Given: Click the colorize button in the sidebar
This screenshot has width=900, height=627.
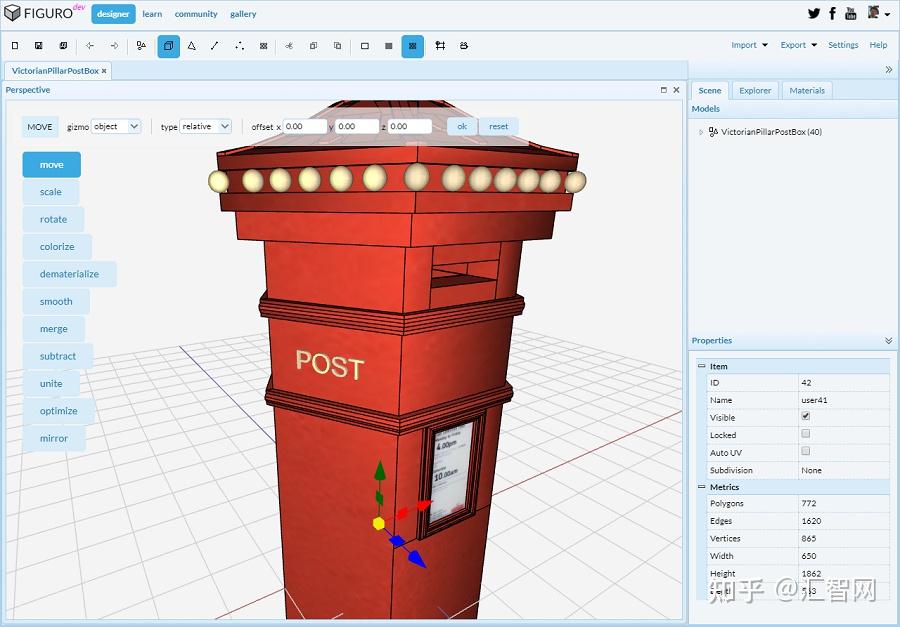Looking at the screenshot, I should pos(57,246).
